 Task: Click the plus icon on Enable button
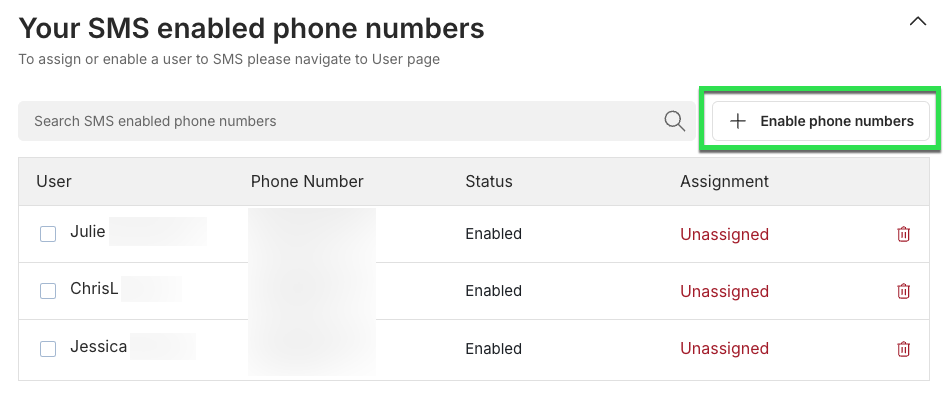pos(738,121)
